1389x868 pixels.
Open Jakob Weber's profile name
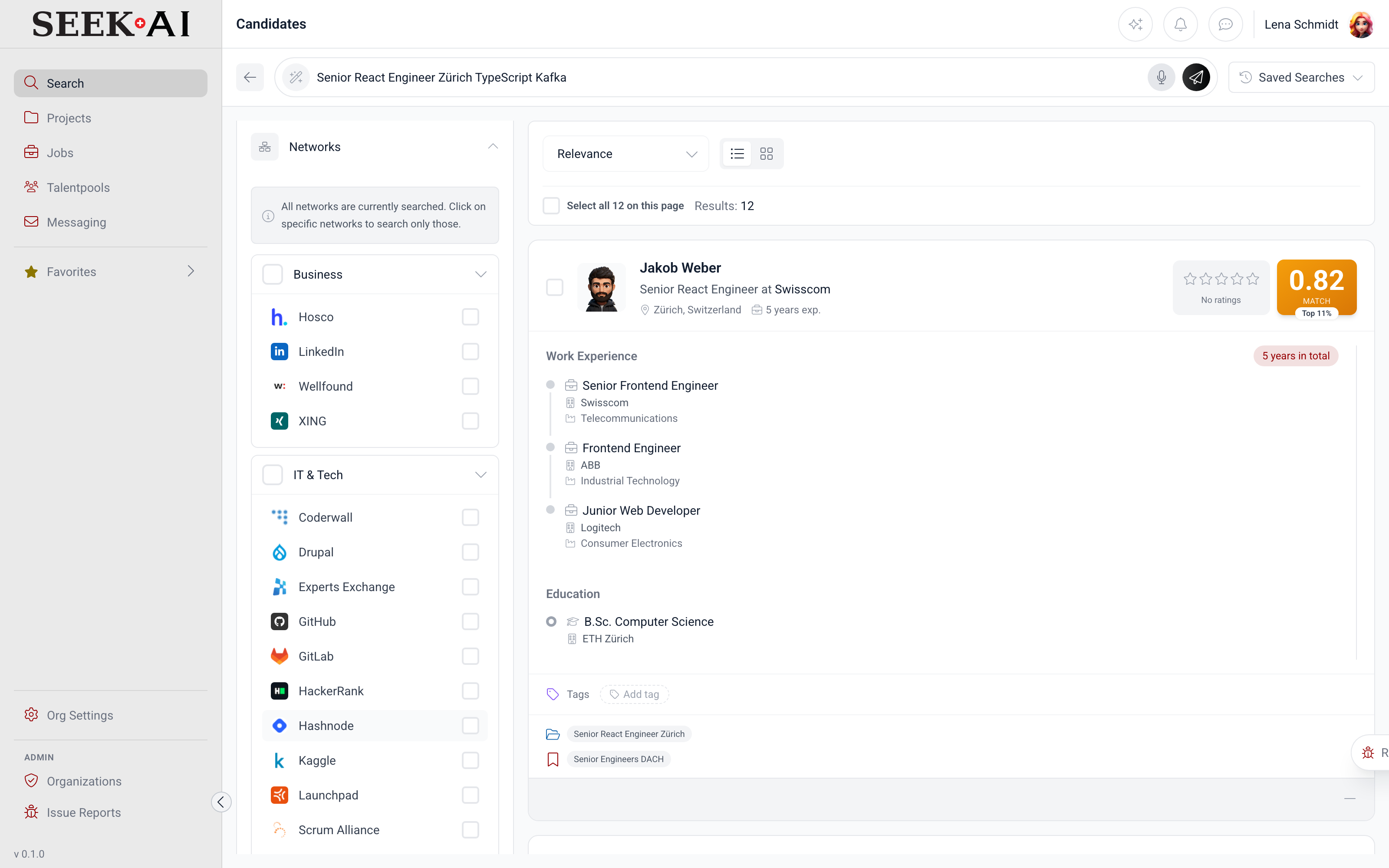pyautogui.click(x=680, y=268)
